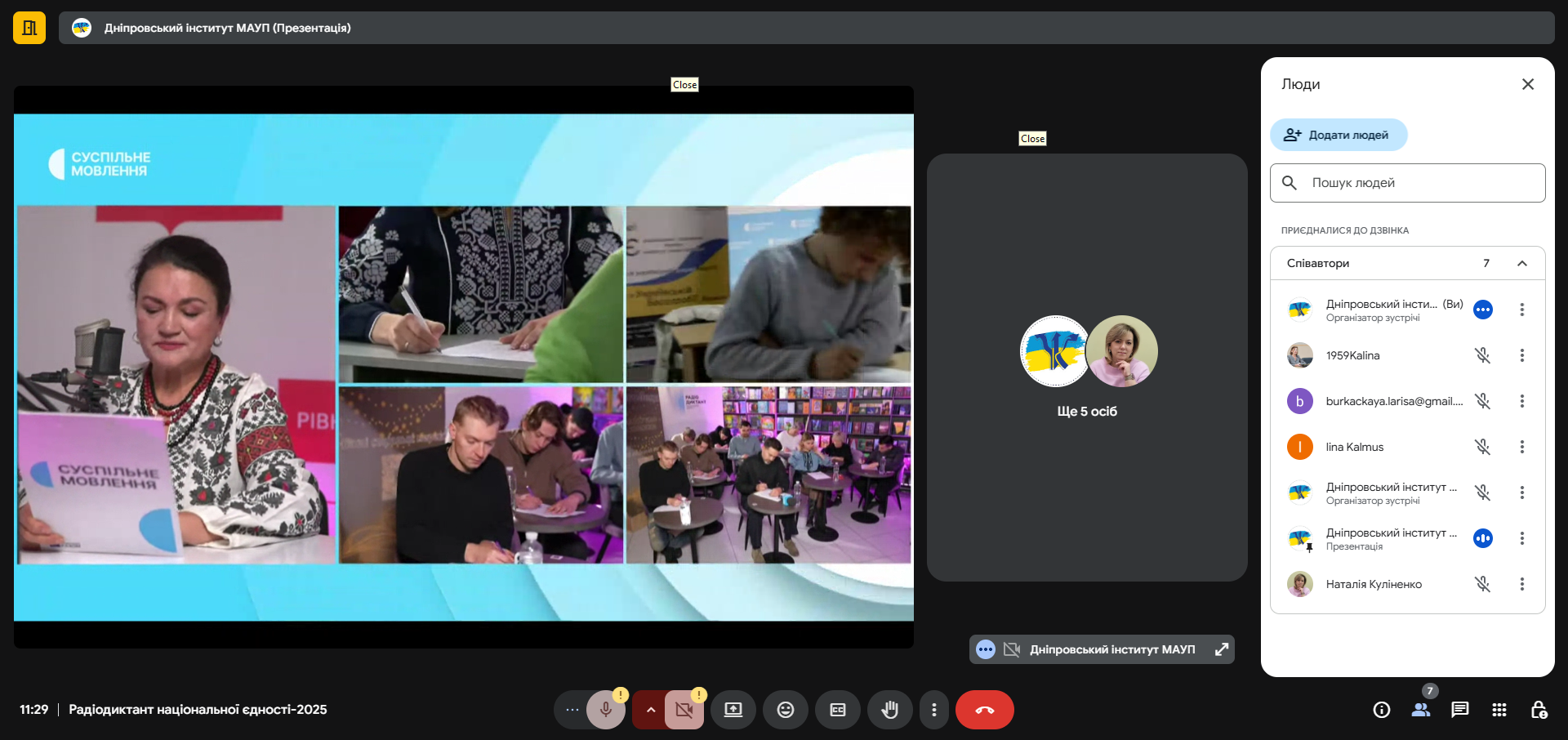
Task: Expand audio settings arrow beside camera
Action: 650,710
